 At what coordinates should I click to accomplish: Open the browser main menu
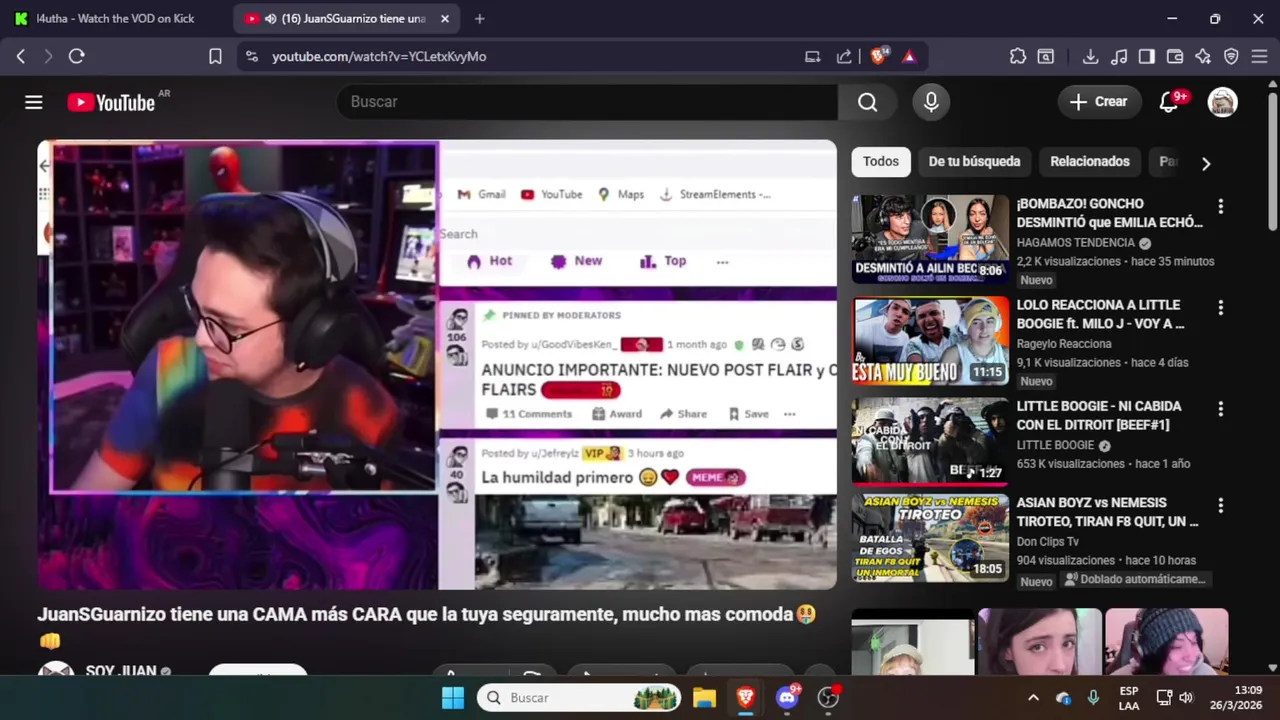(x=1259, y=57)
